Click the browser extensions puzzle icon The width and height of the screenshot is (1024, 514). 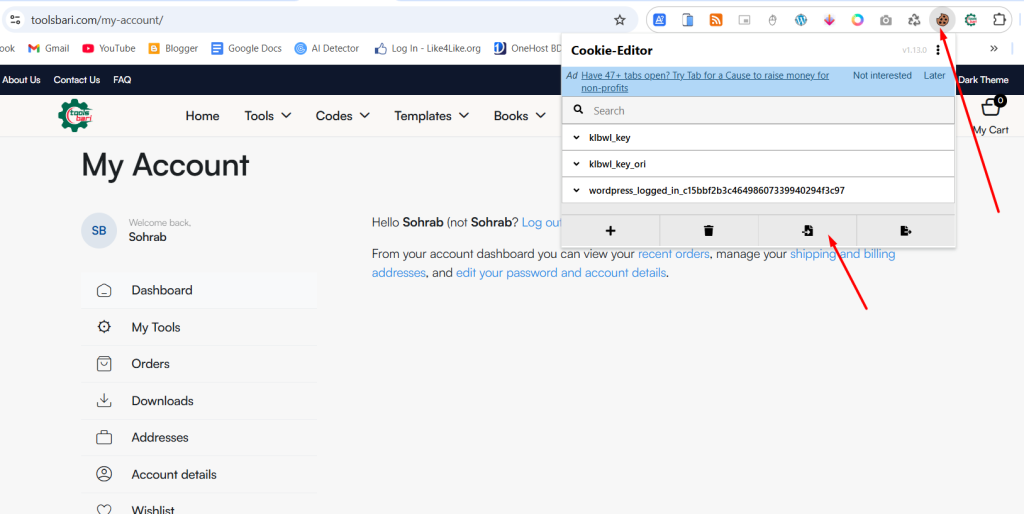coord(997,20)
